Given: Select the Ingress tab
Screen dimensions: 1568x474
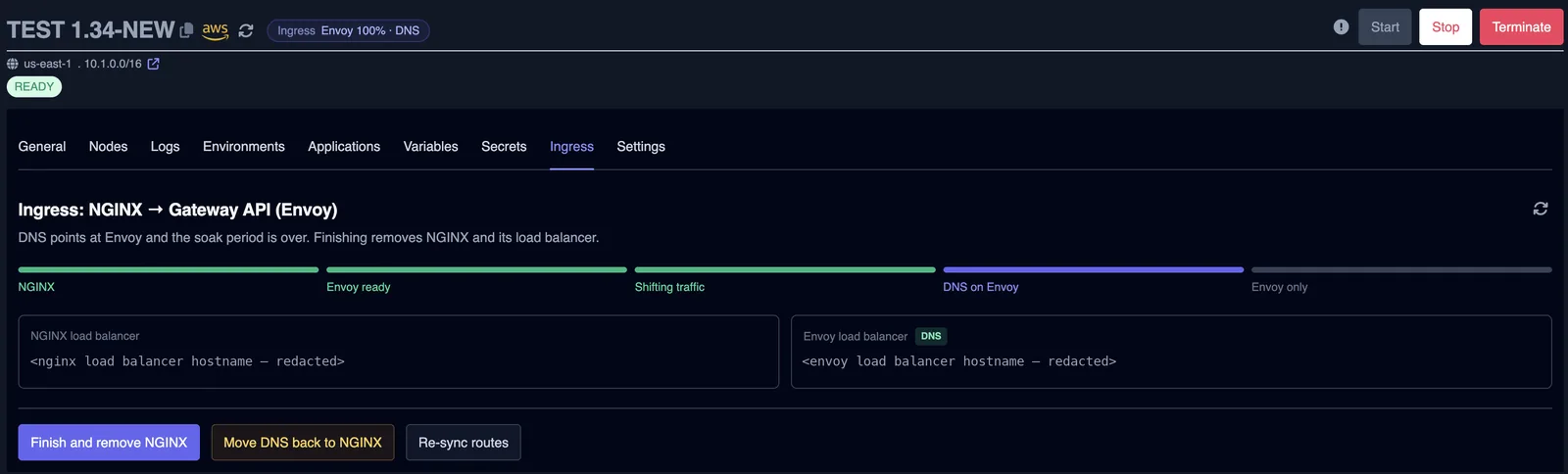Looking at the screenshot, I should click(x=571, y=146).
